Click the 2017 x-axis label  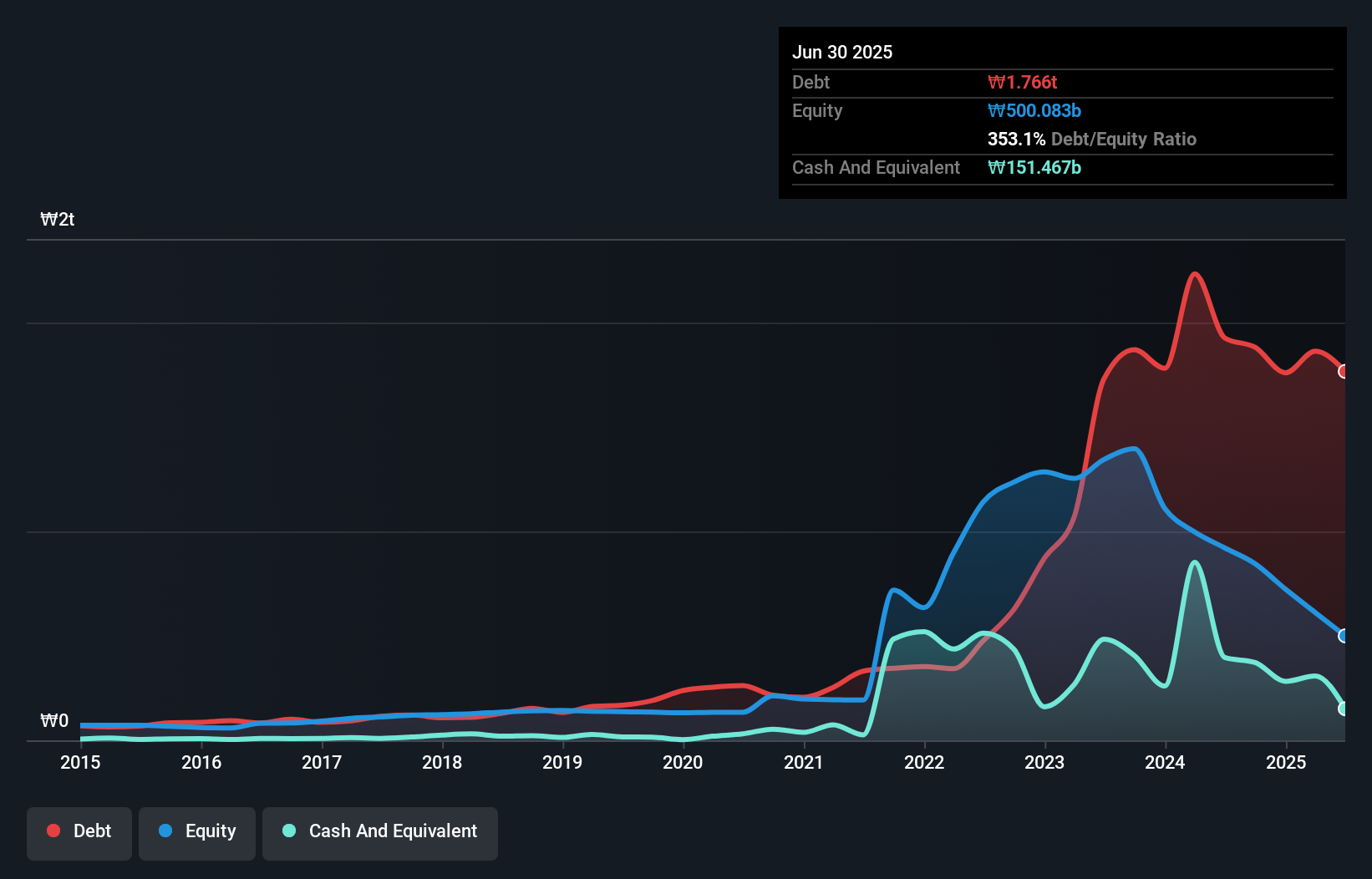tap(322, 762)
